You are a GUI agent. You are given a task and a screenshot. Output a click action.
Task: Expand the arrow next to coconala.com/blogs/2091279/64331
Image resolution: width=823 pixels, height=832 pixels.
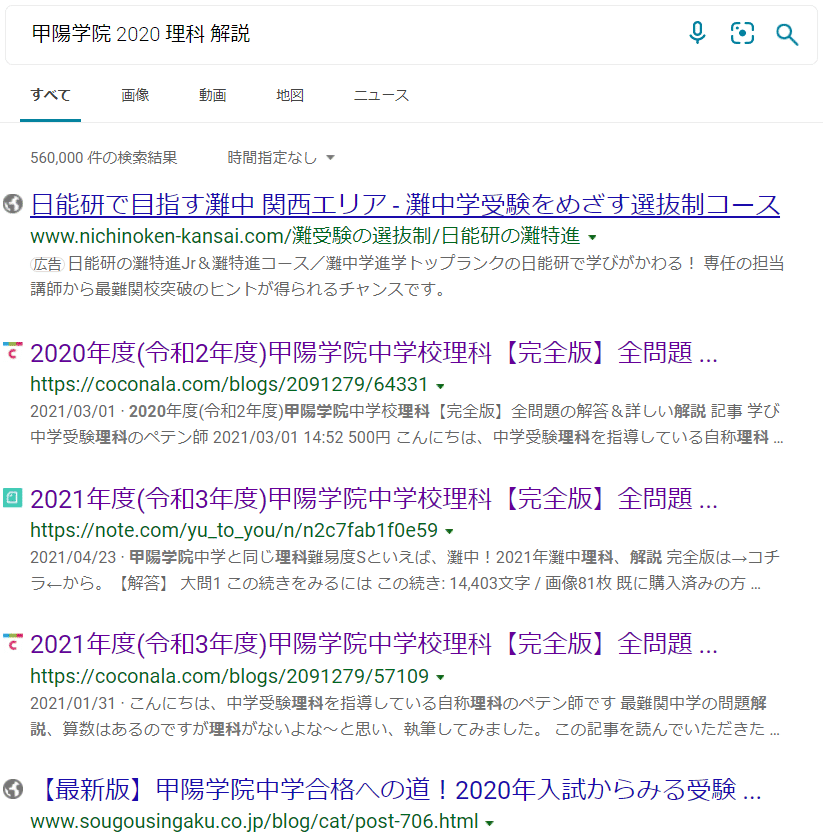pos(440,386)
